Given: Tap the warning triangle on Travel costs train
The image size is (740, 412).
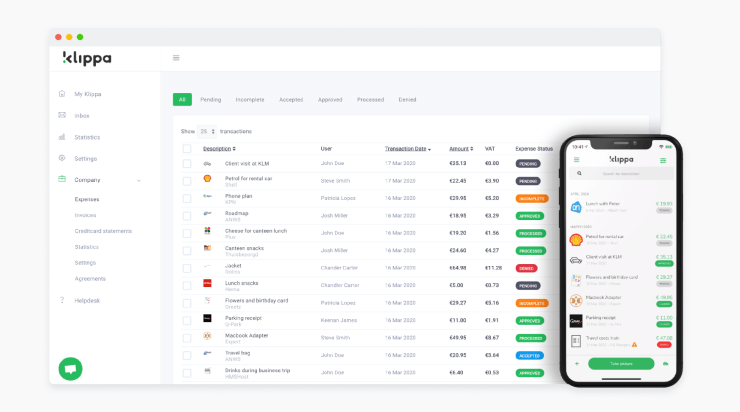Looking at the screenshot, I should coord(634,345).
